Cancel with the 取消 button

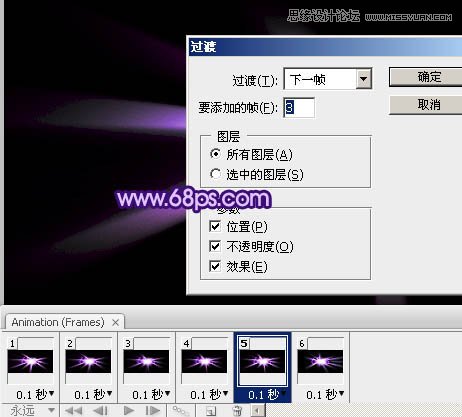point(426,105)
